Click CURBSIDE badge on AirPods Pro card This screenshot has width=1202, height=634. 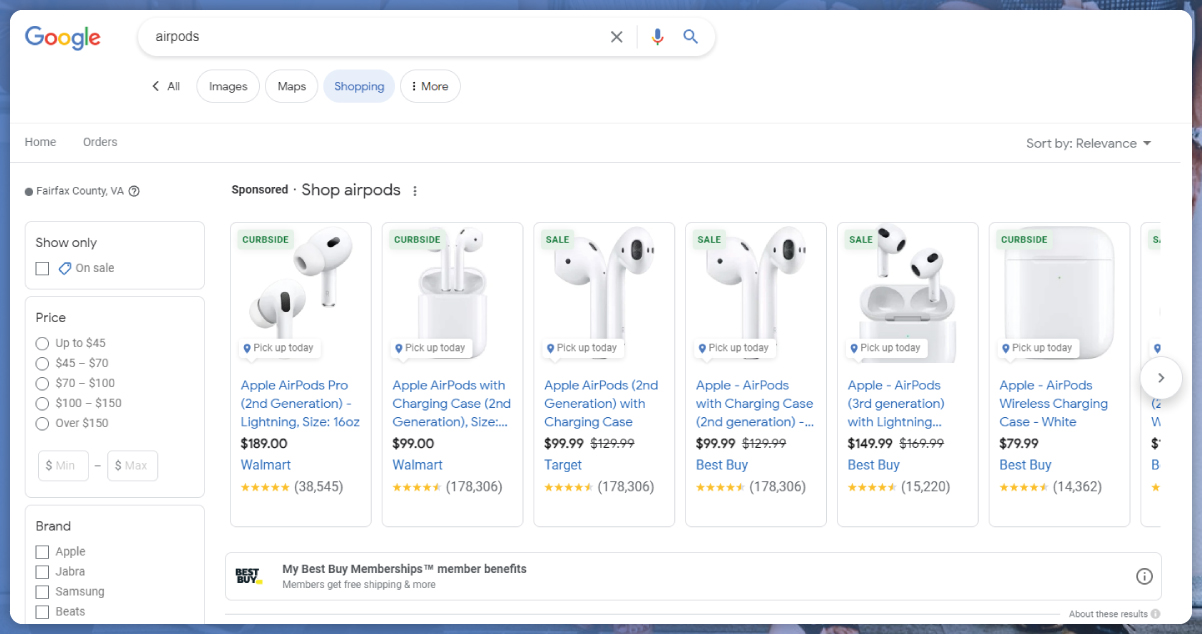coord(265,240)
